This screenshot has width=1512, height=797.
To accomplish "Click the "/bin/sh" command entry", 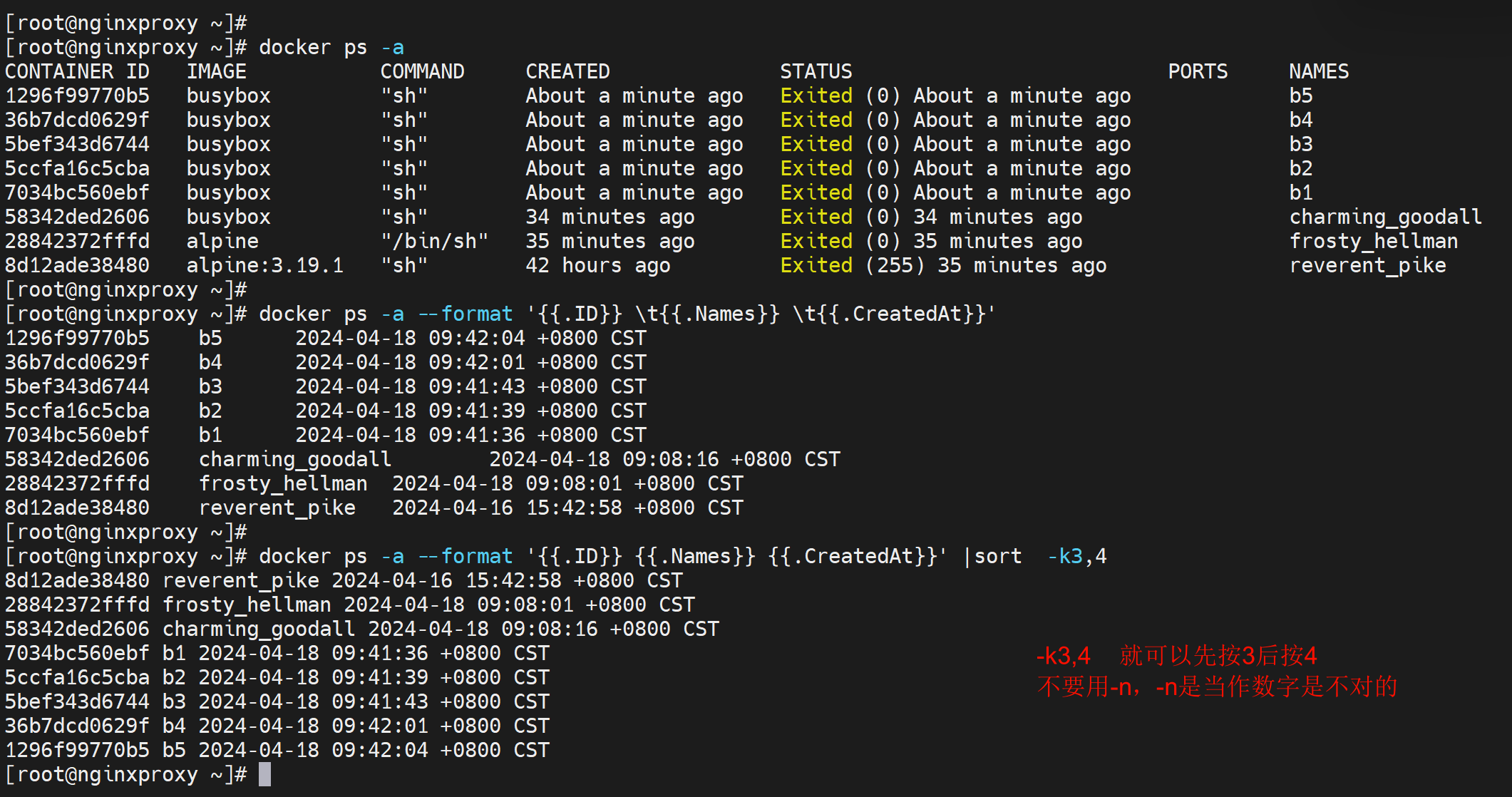I will pyautogui.click(x=434, y=241).
